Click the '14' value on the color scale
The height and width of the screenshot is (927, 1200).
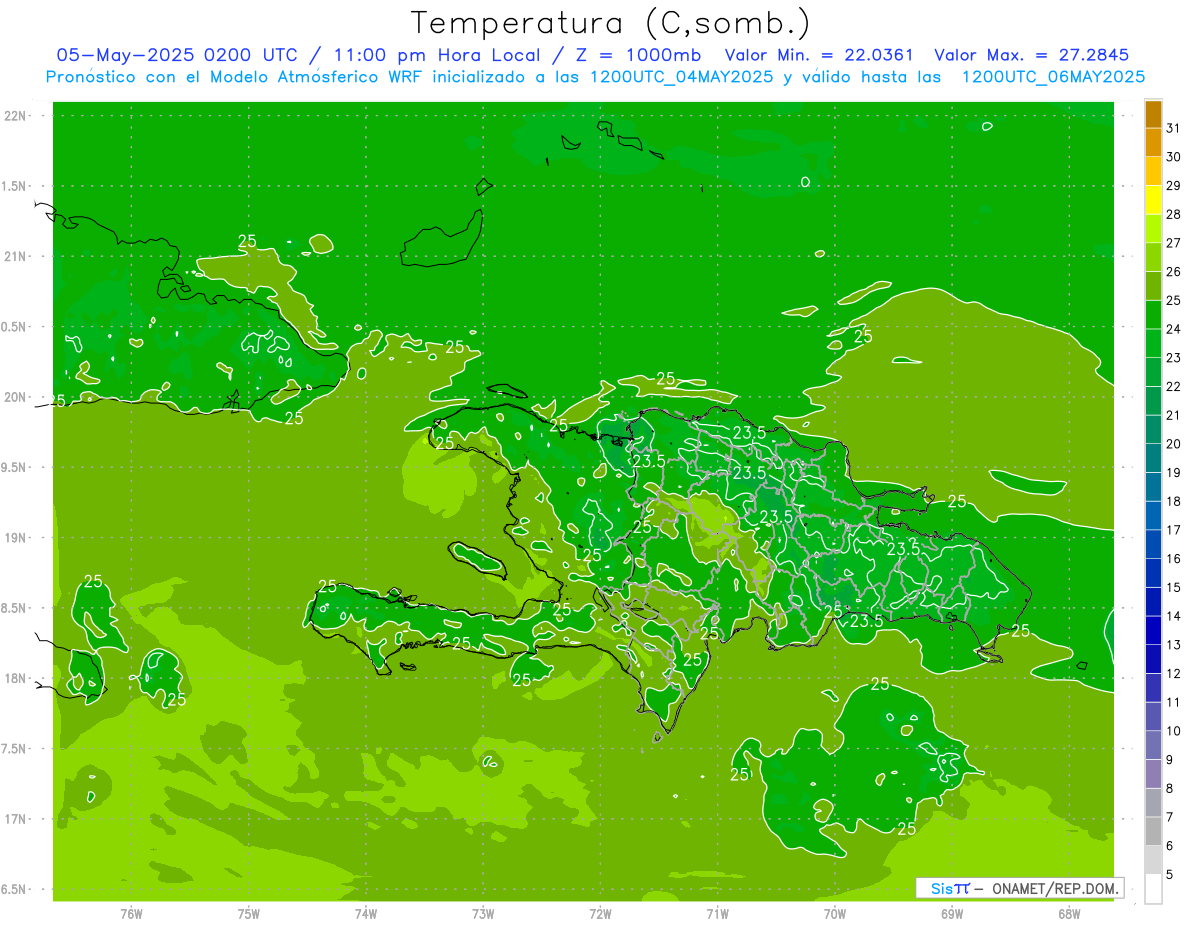point(1174,616)
